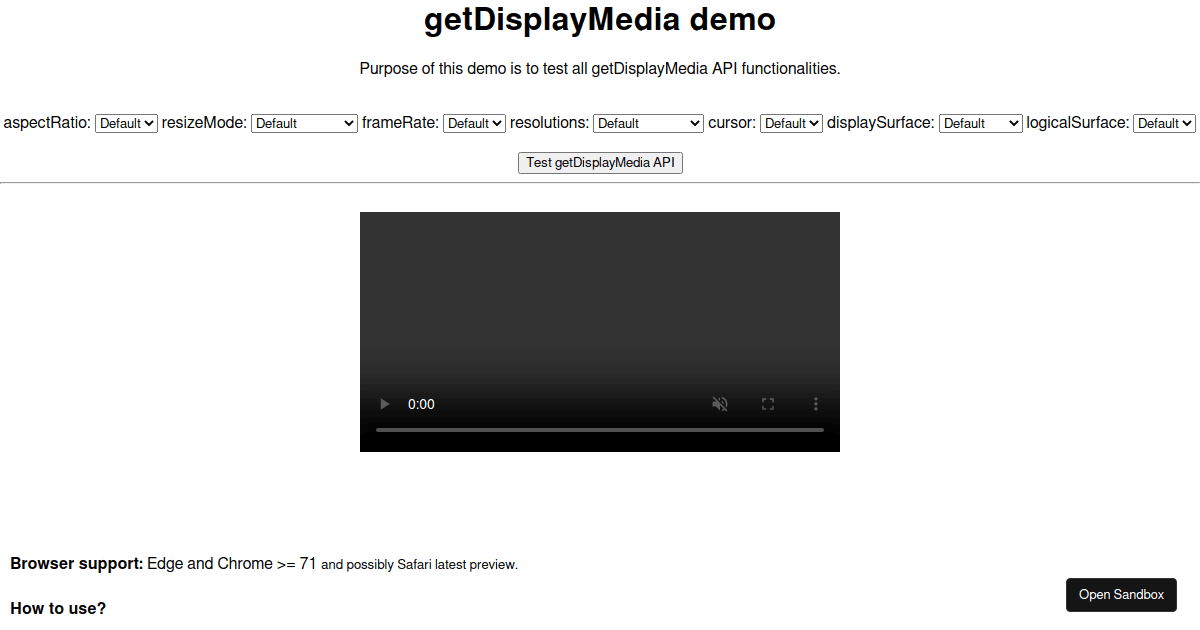Screen dimensions: 1200x630
Task: Open the video player's more options menu
Action: click(x=815, y=404)
